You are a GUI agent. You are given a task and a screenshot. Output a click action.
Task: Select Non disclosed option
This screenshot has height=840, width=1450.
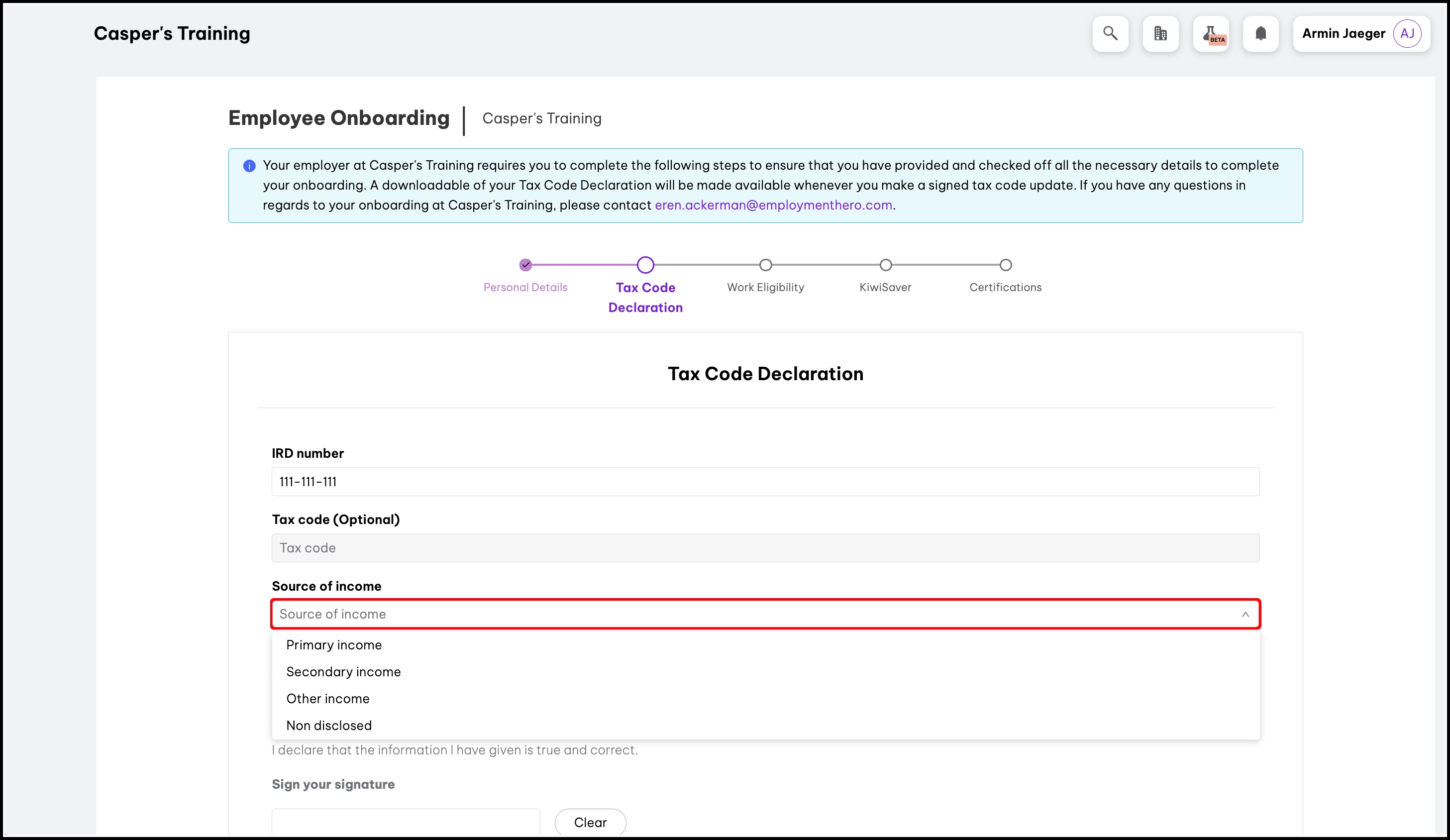click(765, 726)
